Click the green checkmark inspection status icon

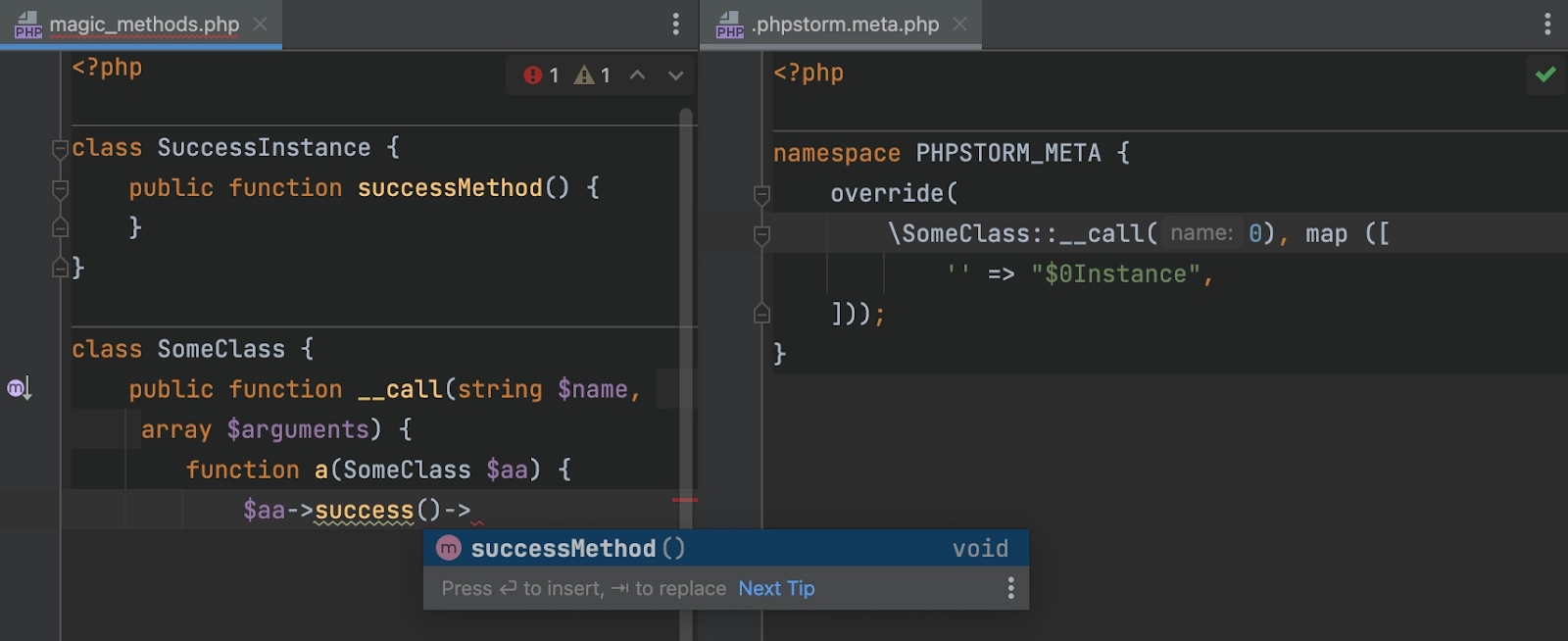point(1545,74)
